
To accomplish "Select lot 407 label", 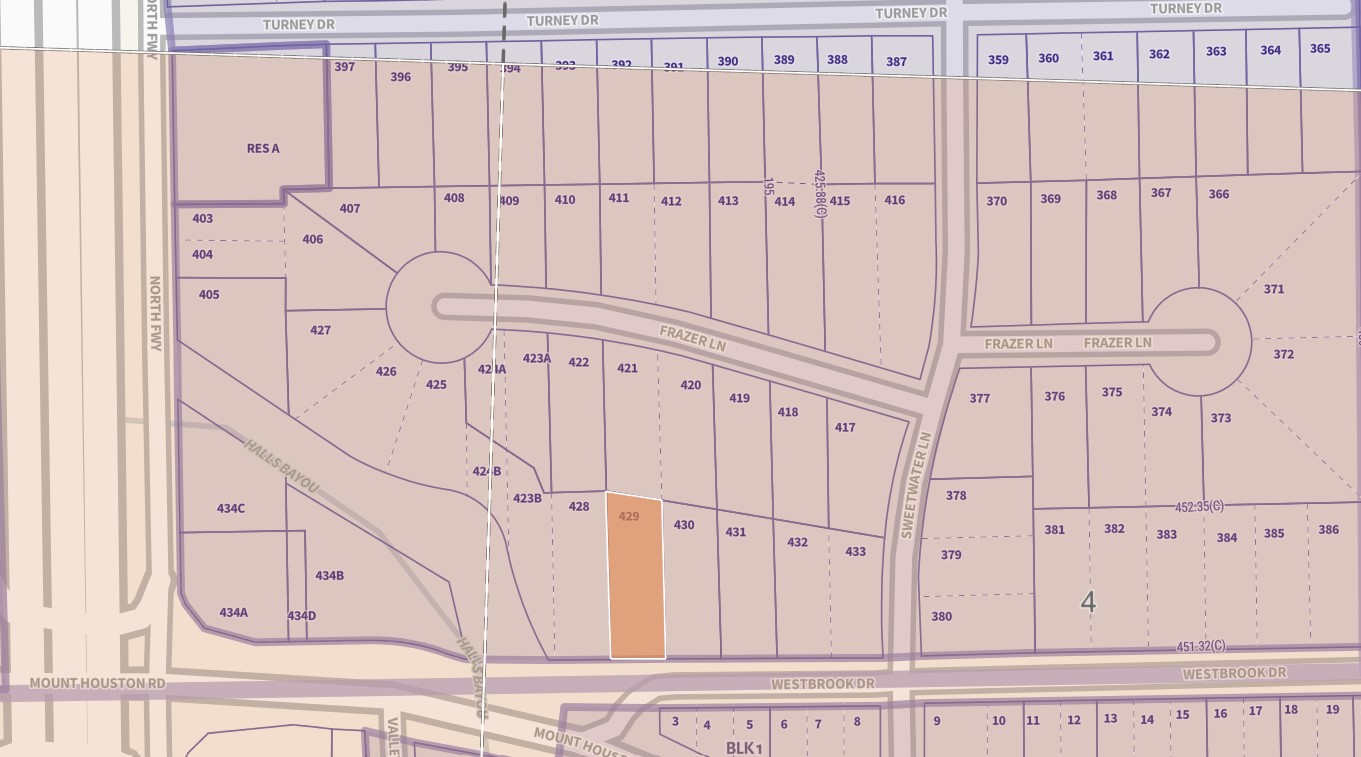I will pos(350,208).
